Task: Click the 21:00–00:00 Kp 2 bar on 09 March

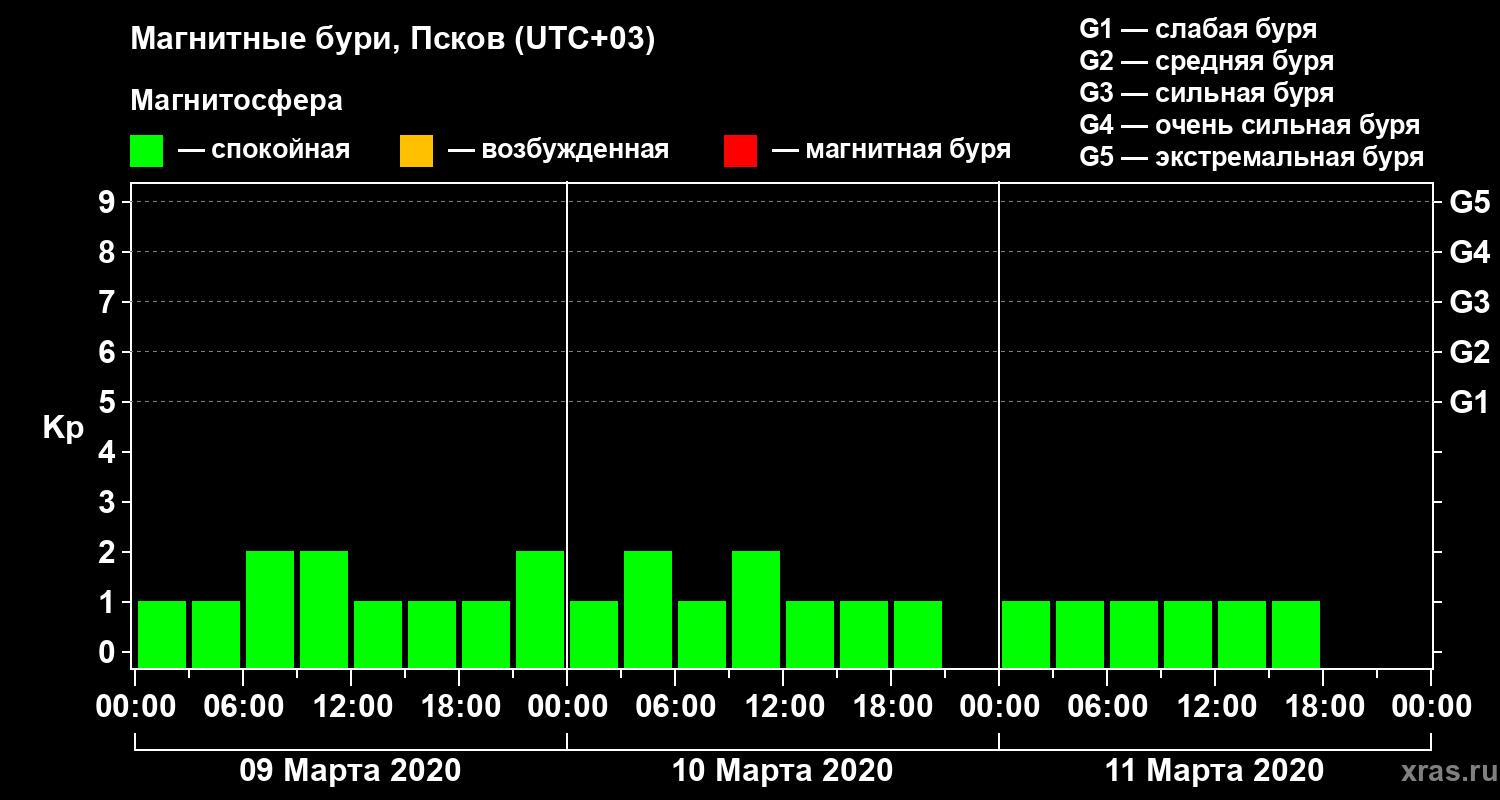Action: [540, 609]
